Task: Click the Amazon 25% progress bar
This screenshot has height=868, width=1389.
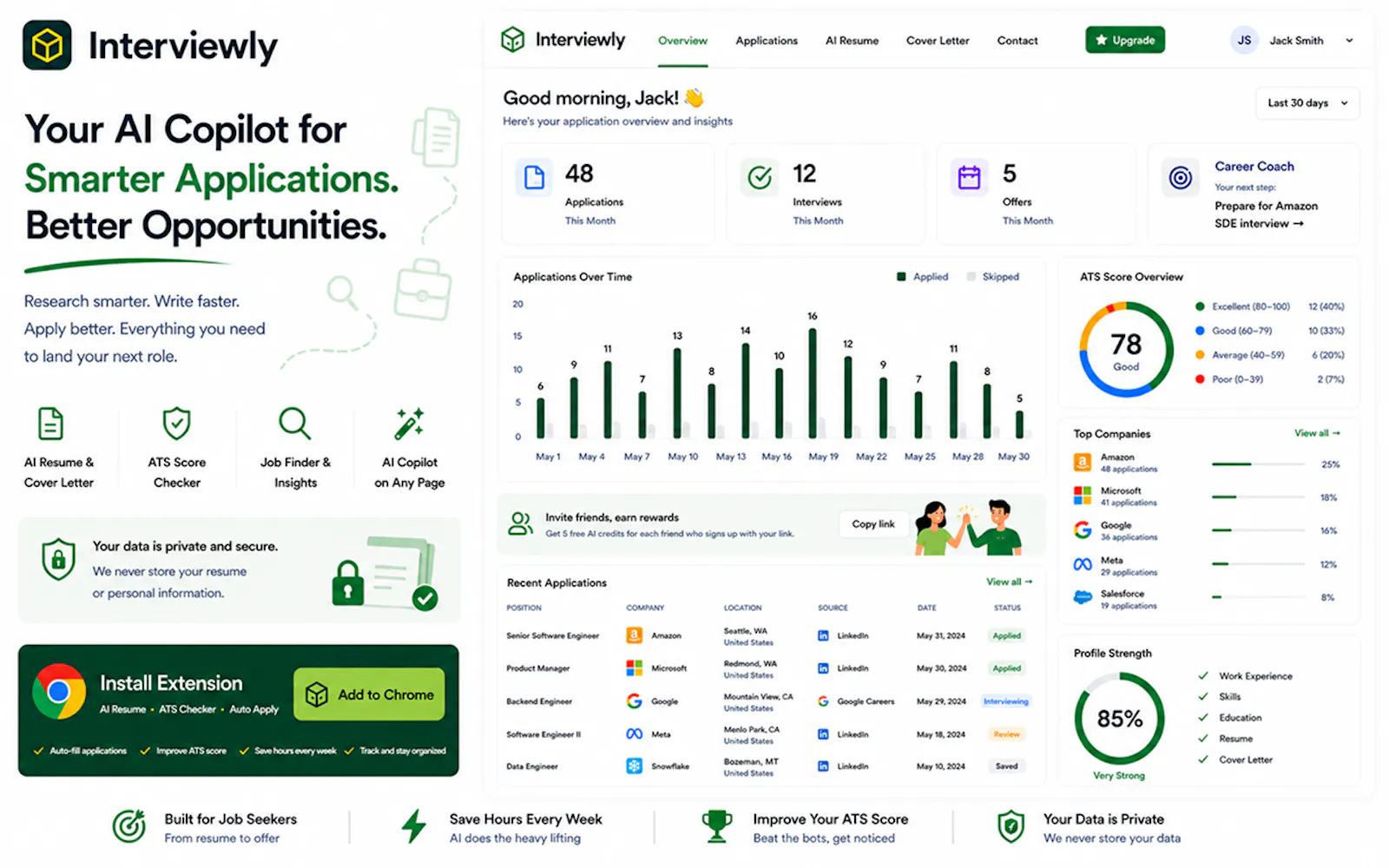Action: click(x=1259, y=464)
